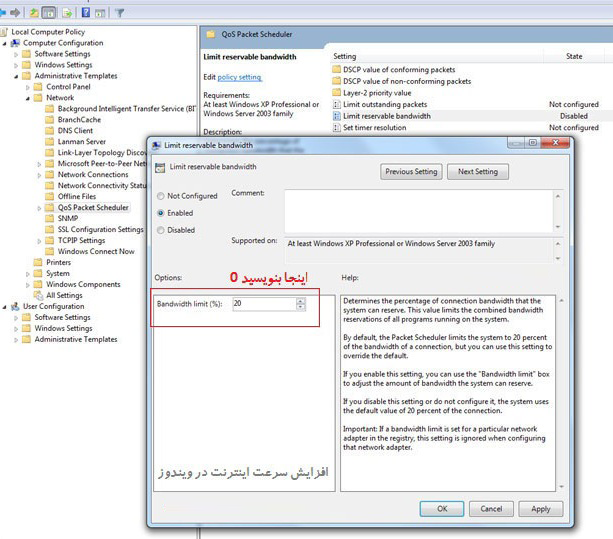
Task: Expand the QoS Packet Scheduler node
Action: point(39,208)
